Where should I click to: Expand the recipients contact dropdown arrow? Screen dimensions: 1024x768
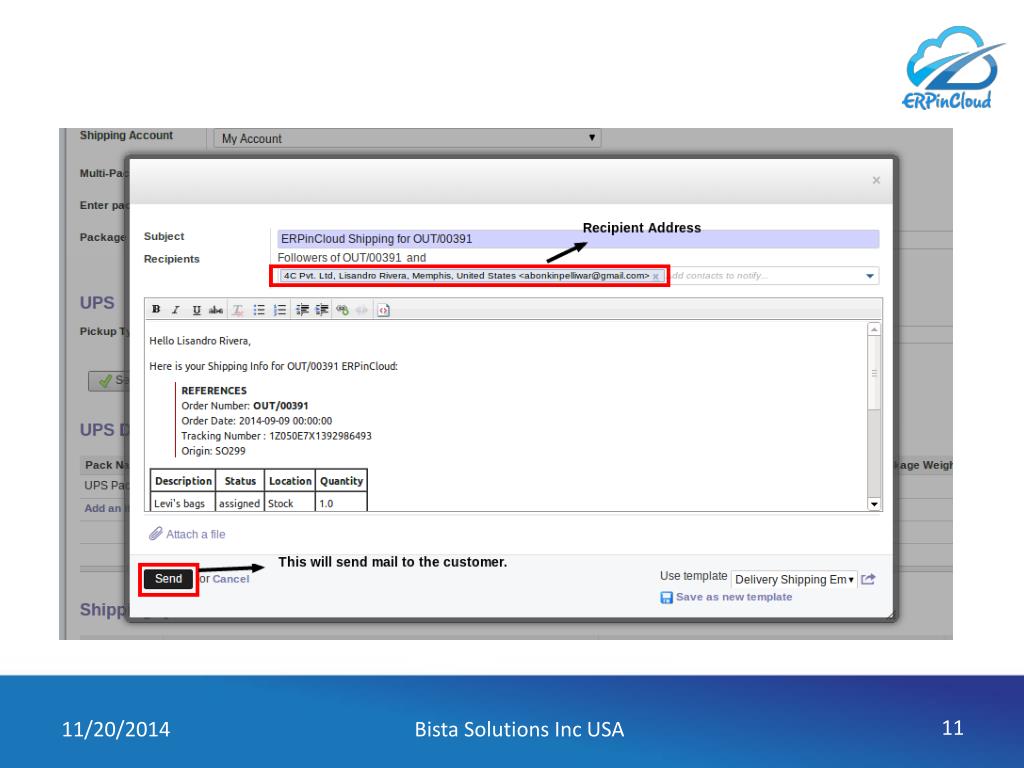[x=870, y=276]
